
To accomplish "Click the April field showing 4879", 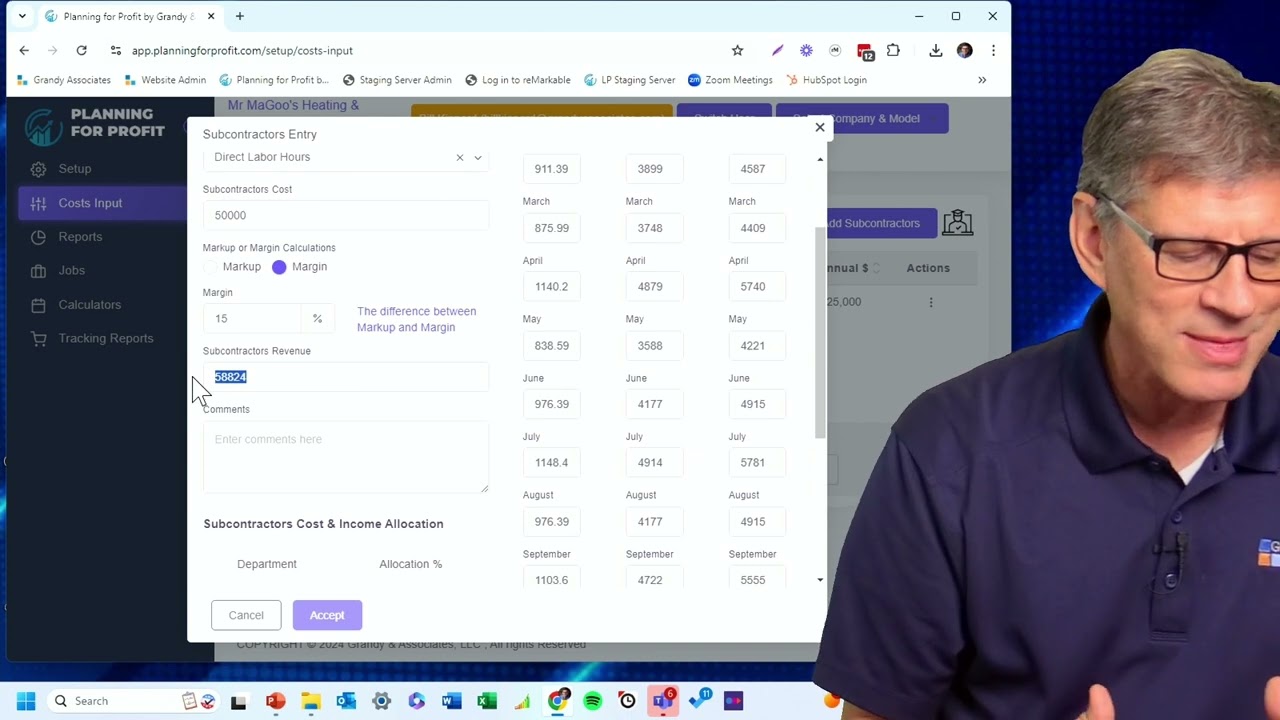I will tap(655, 287).
